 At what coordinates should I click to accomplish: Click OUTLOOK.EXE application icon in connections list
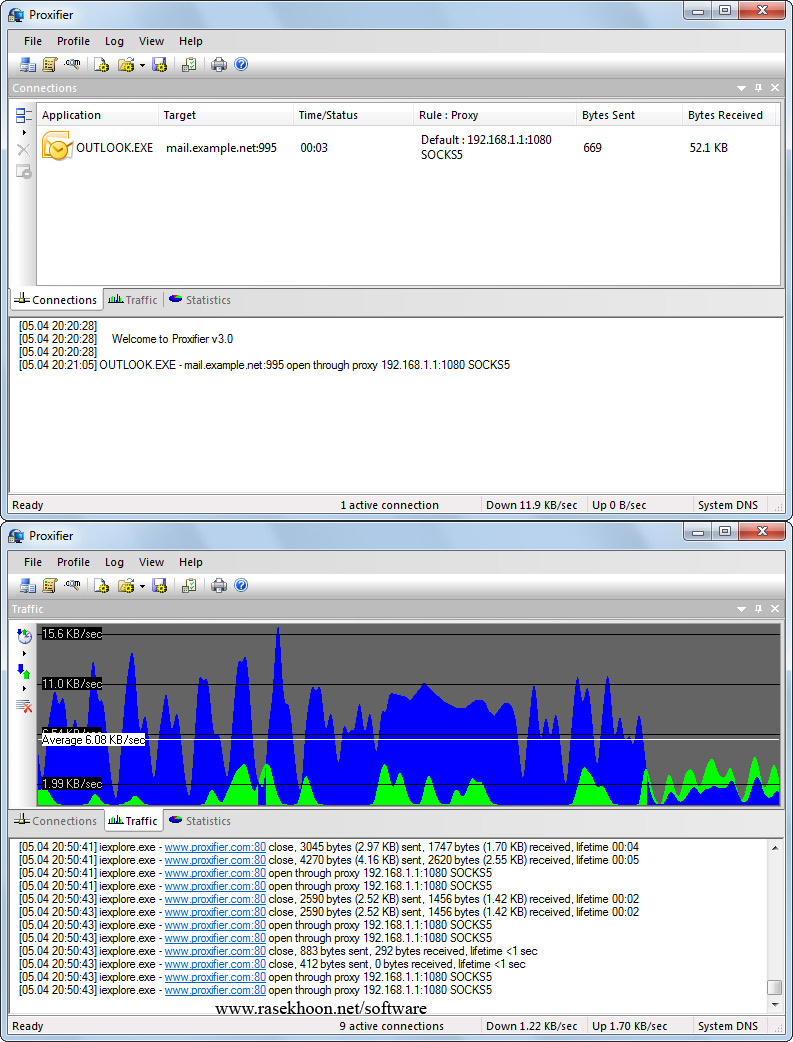pos(57,146)
